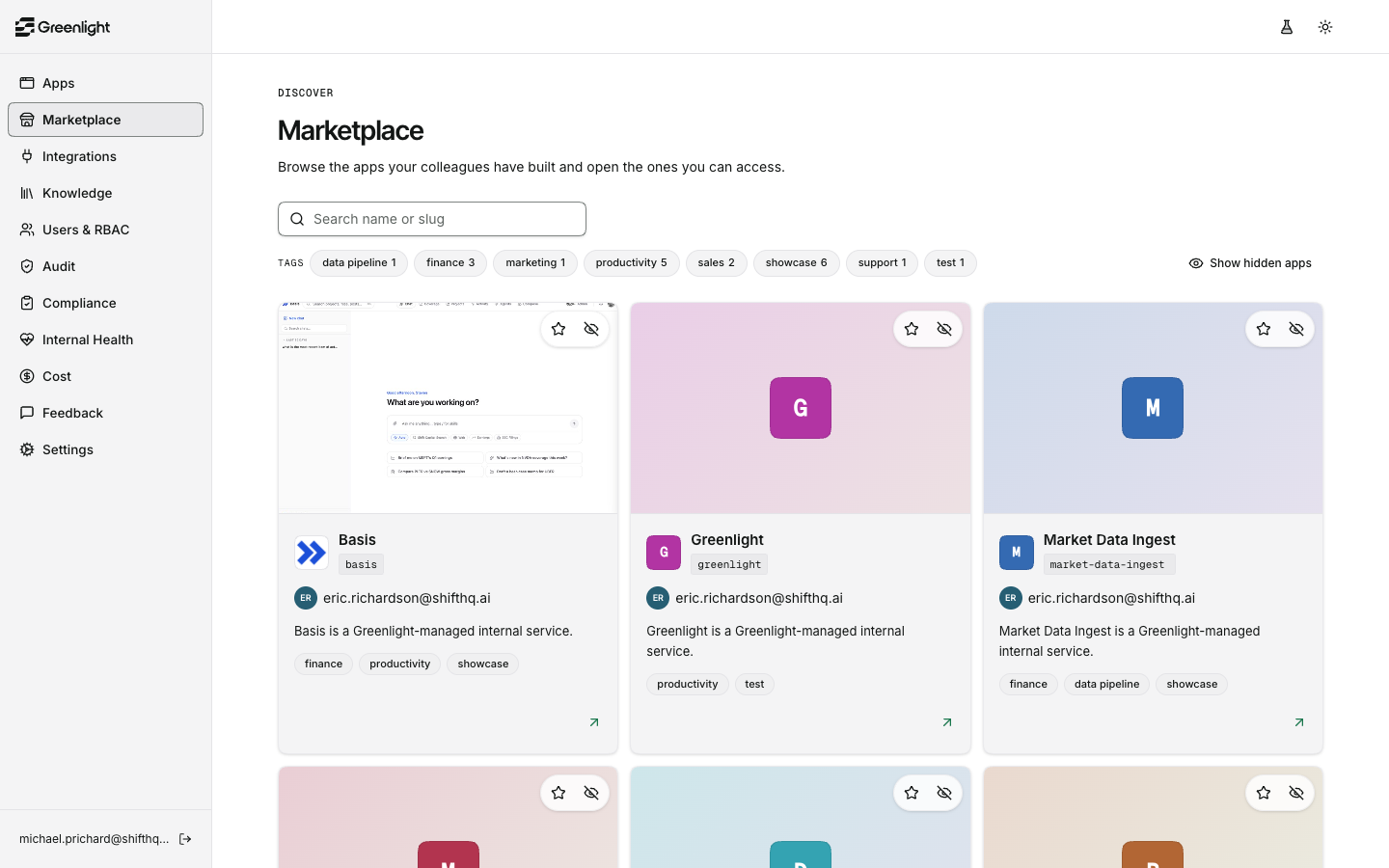Filter by the test 1 tag
The height and width of the screenshot is (868, 1389).
[x=950, y=263]
